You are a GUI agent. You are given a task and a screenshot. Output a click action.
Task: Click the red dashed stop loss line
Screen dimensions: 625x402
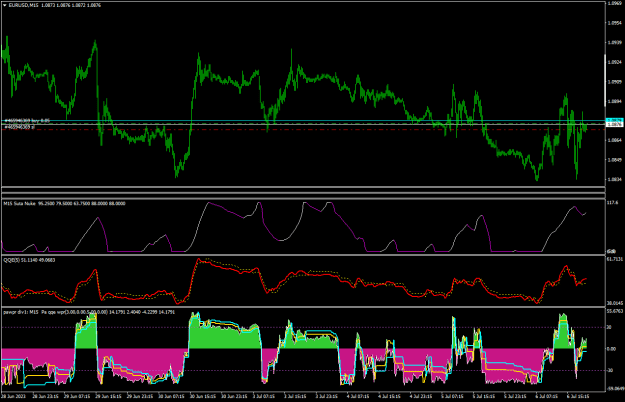coord(303,130)
